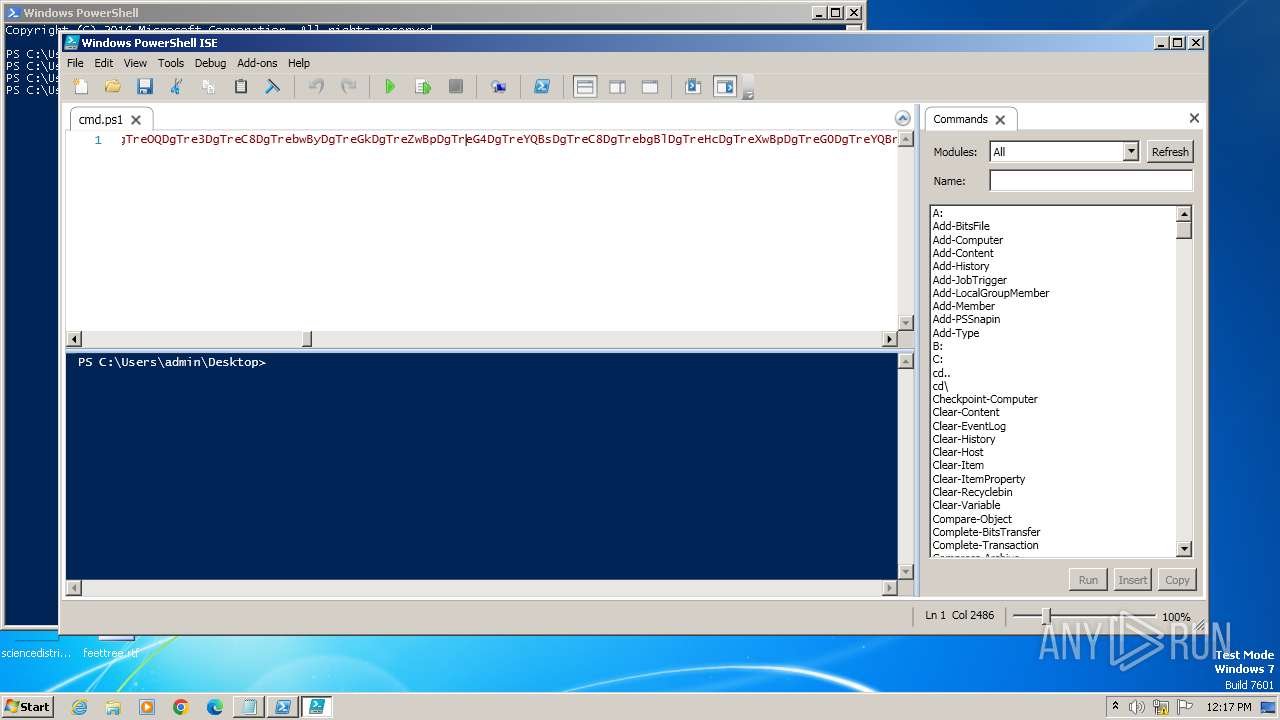1280x720 pixels.
Task: Show script pane on top layout icon
Action: 585,87
